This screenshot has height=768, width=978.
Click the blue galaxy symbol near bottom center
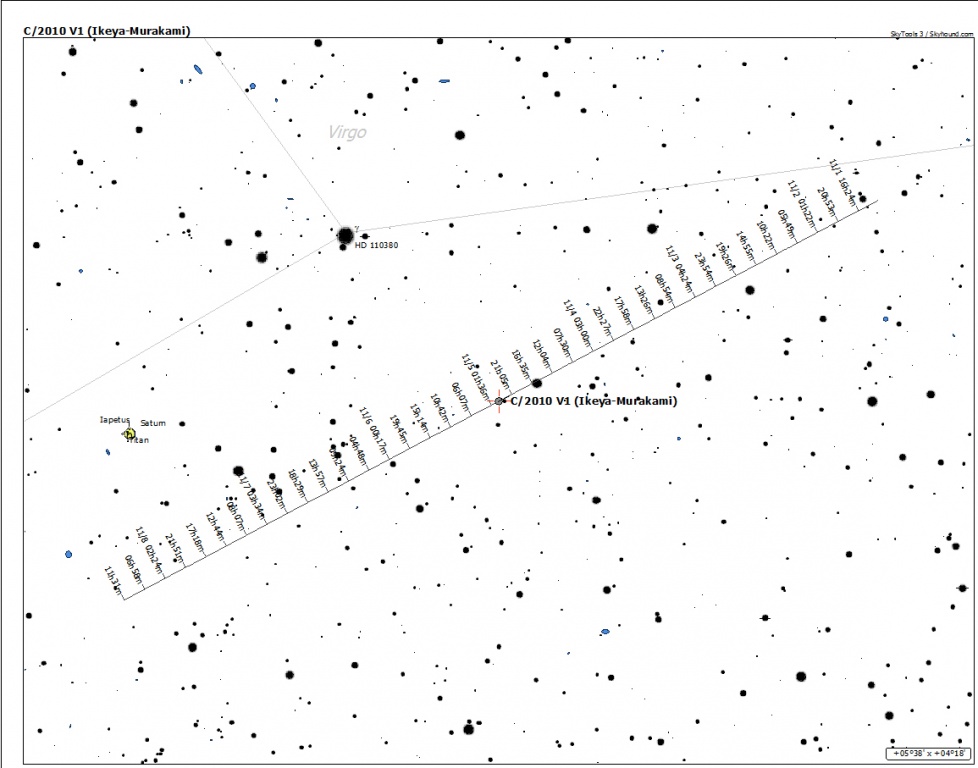point(605,632)
